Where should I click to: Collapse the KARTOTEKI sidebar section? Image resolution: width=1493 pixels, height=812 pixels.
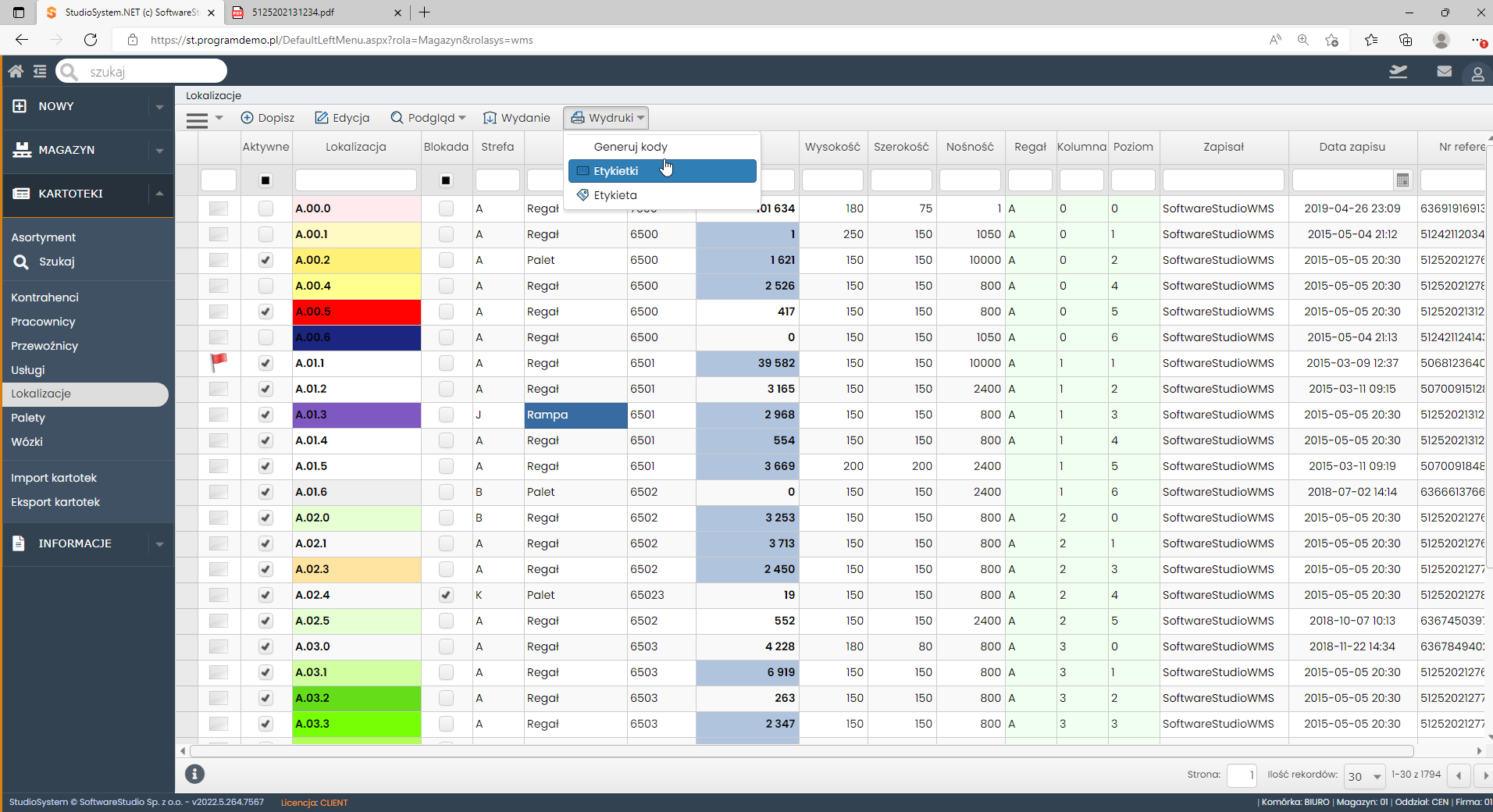[159, 194]
